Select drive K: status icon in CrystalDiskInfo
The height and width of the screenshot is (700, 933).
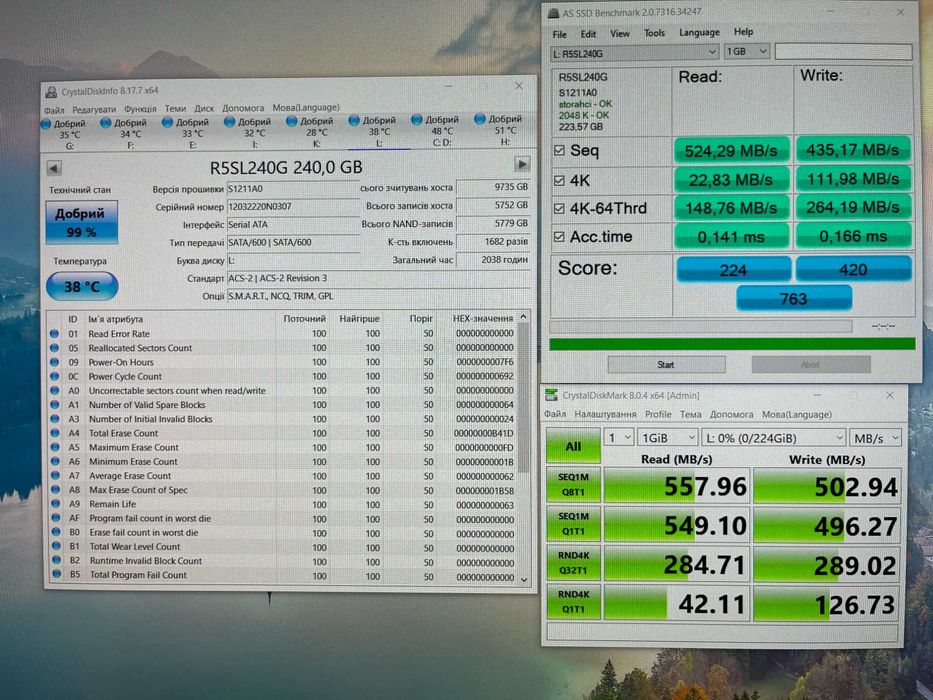tap(292, 121)
